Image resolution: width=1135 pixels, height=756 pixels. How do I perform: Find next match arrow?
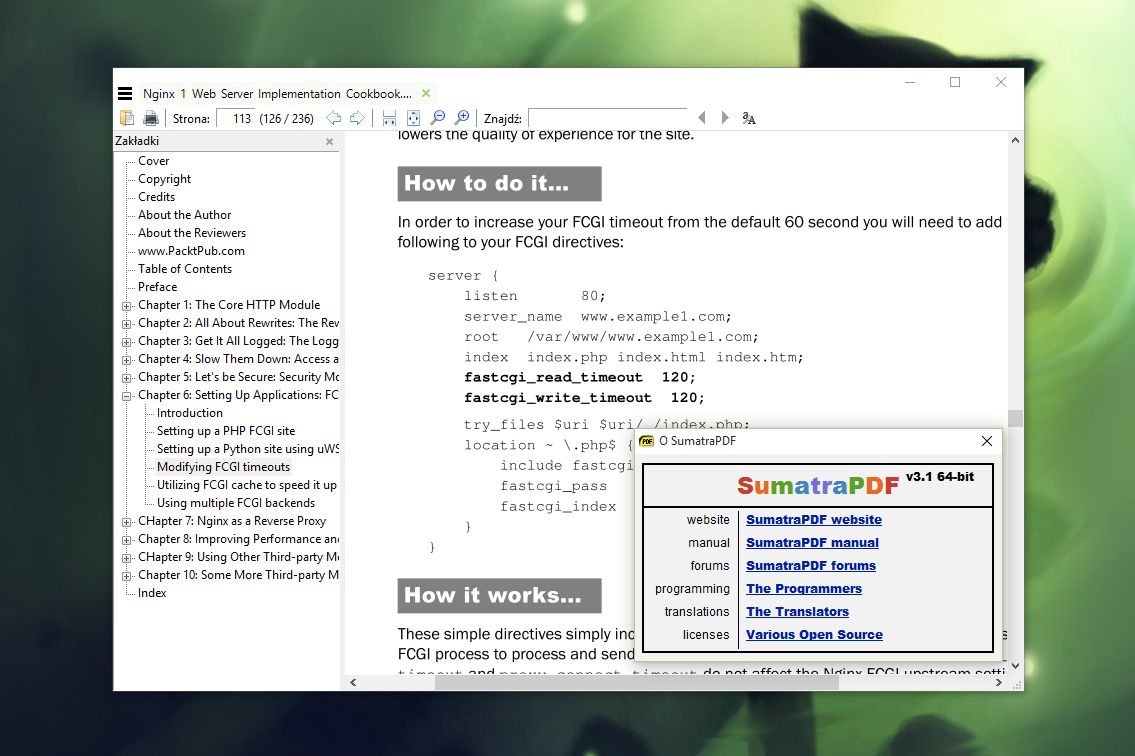pos(725,118)
